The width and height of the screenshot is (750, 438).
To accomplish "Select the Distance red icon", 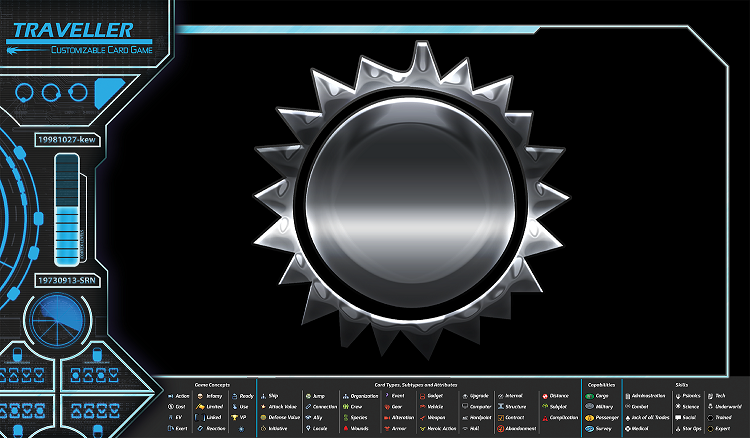I will coord(545,396).
